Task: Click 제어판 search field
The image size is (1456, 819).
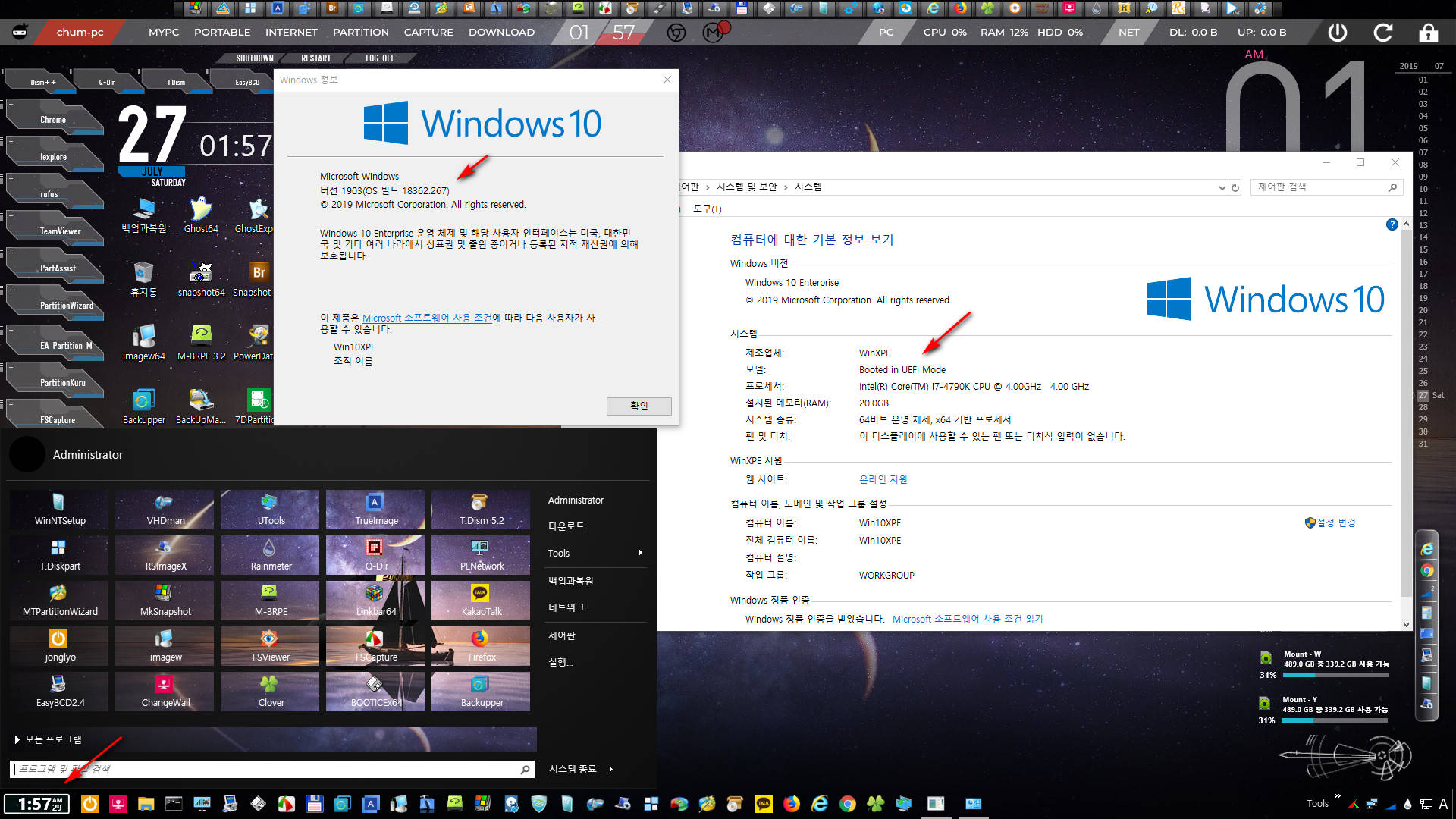Action: (x=1325, y=187)
